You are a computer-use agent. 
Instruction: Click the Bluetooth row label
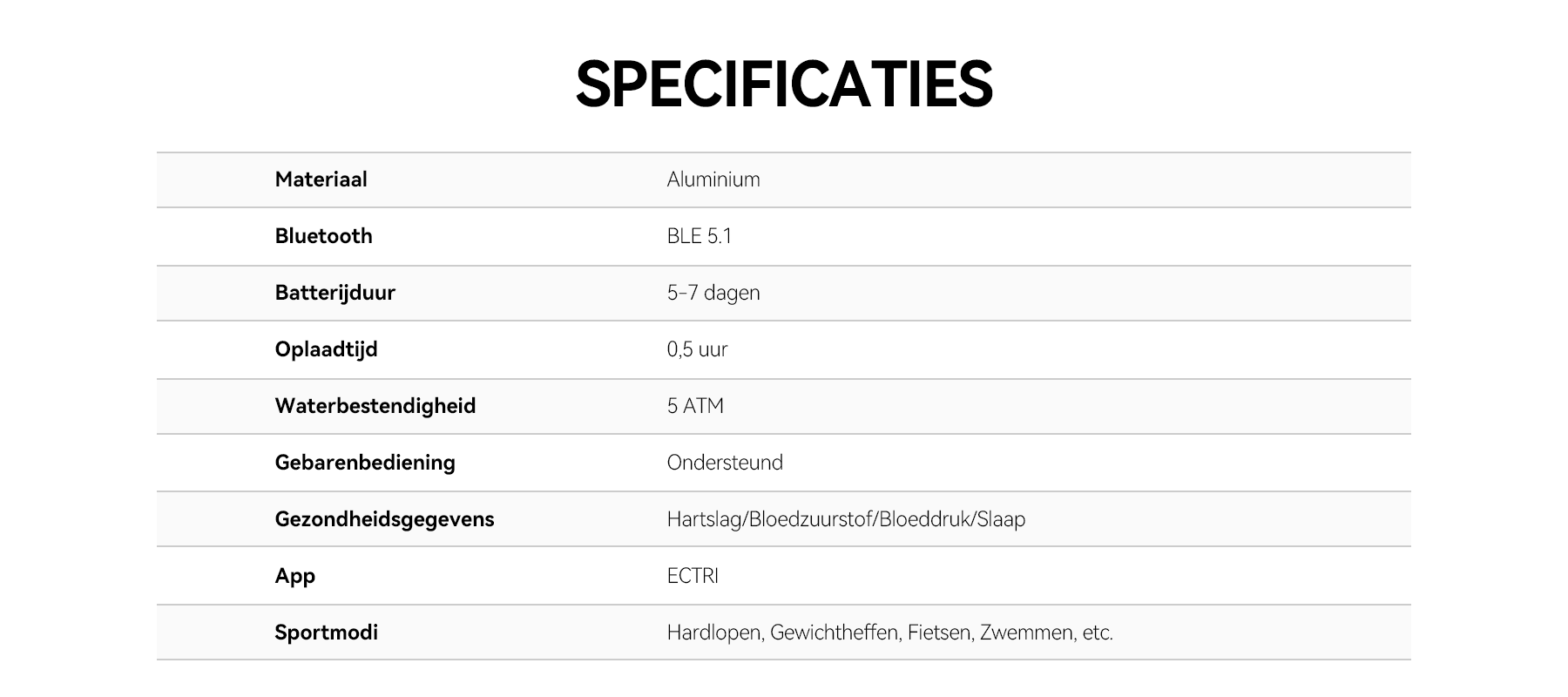[323, 236]
